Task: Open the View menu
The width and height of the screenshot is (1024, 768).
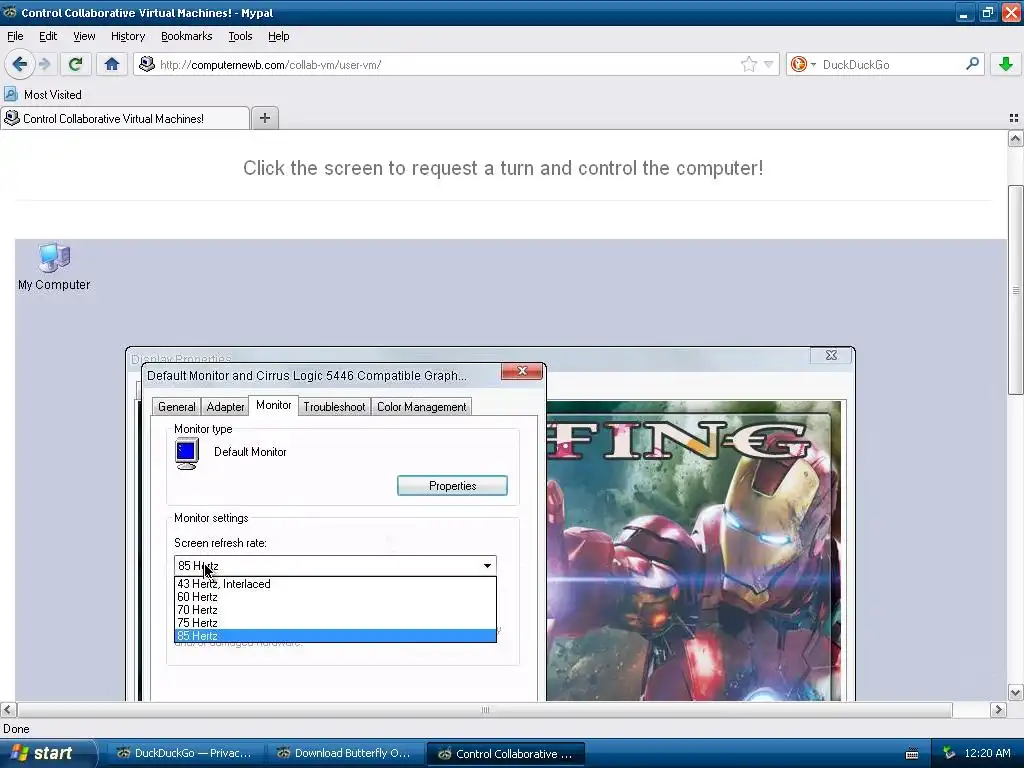Action: [x=84, y=36]
